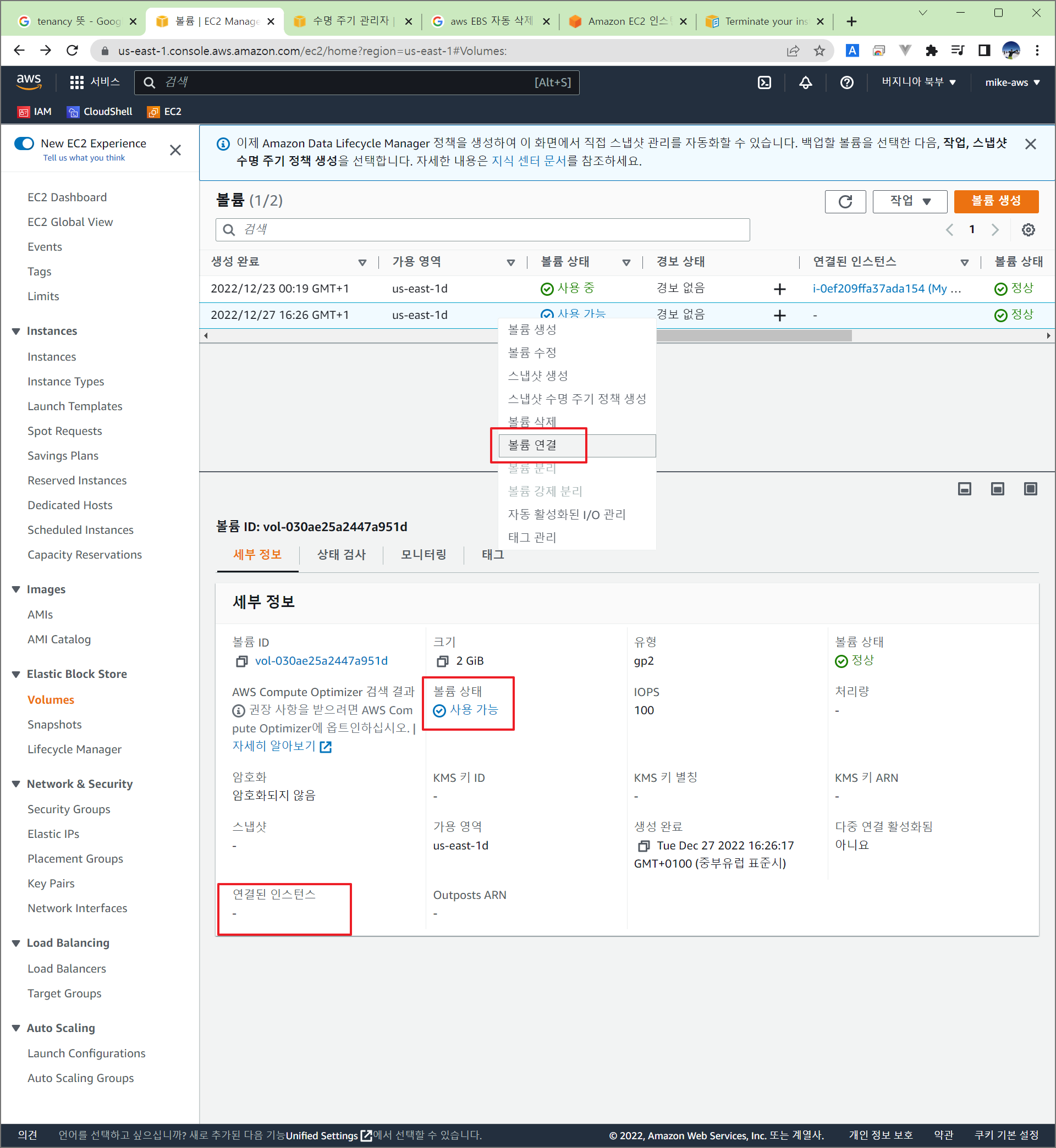1056x1148 pixels.
Task: Collapse details panel to bottom view
Action: coord(965,489)
